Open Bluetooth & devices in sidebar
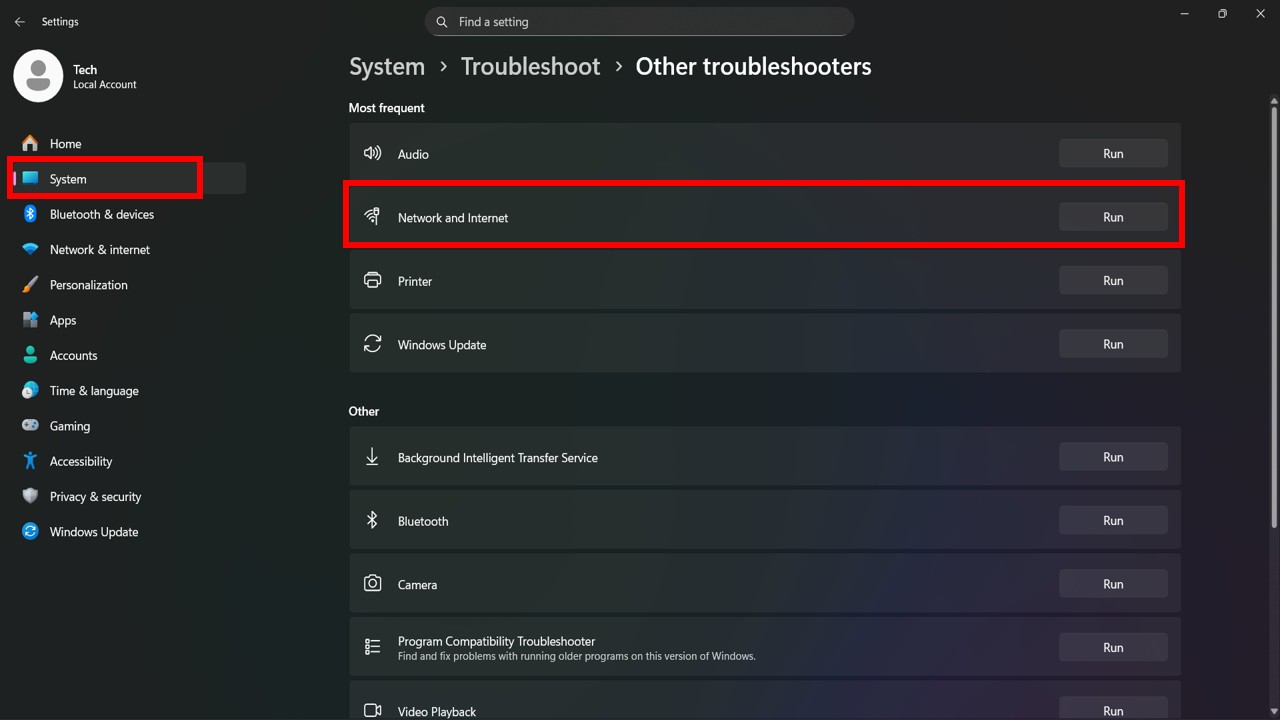The image size is (1280, 720). (101, 215)
